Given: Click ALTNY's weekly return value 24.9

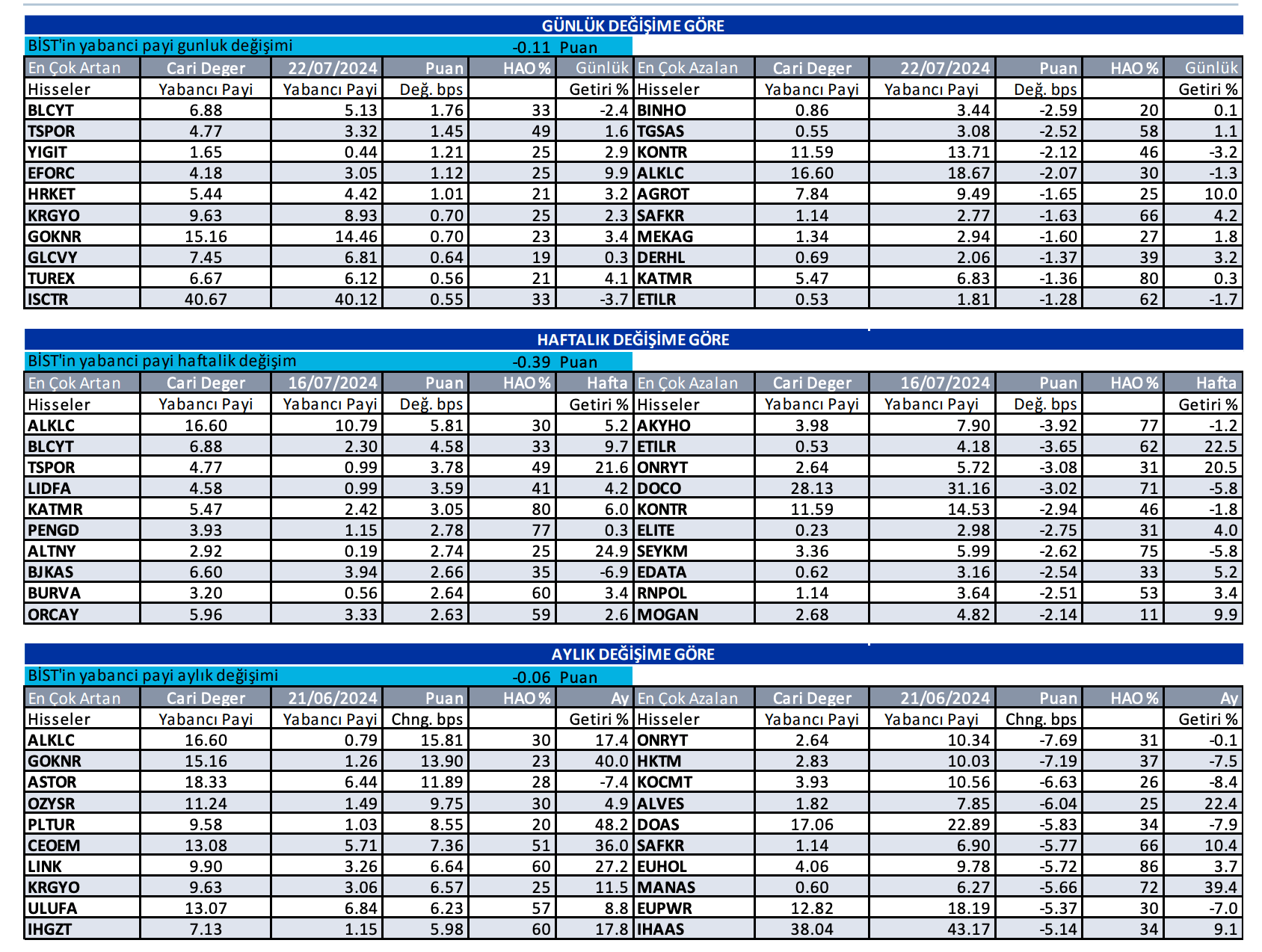Looking at the screenshot, I should tap(612, 551).
